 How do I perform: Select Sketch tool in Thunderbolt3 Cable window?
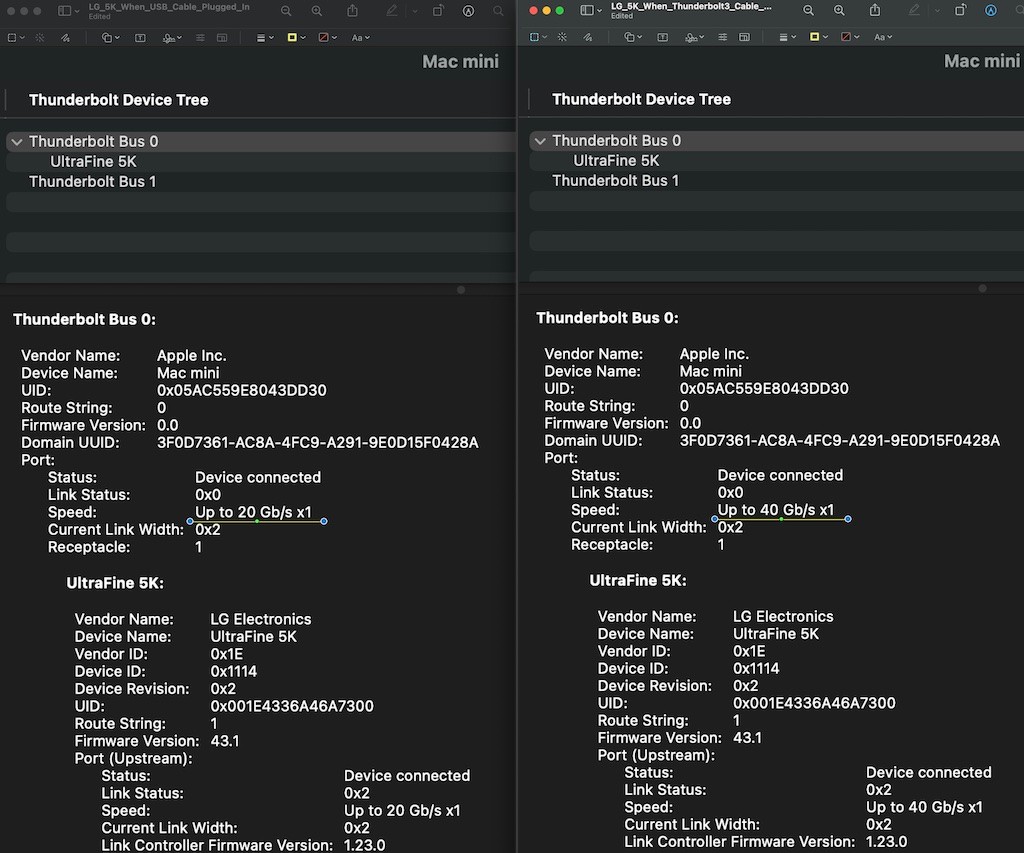pos(588,37)
